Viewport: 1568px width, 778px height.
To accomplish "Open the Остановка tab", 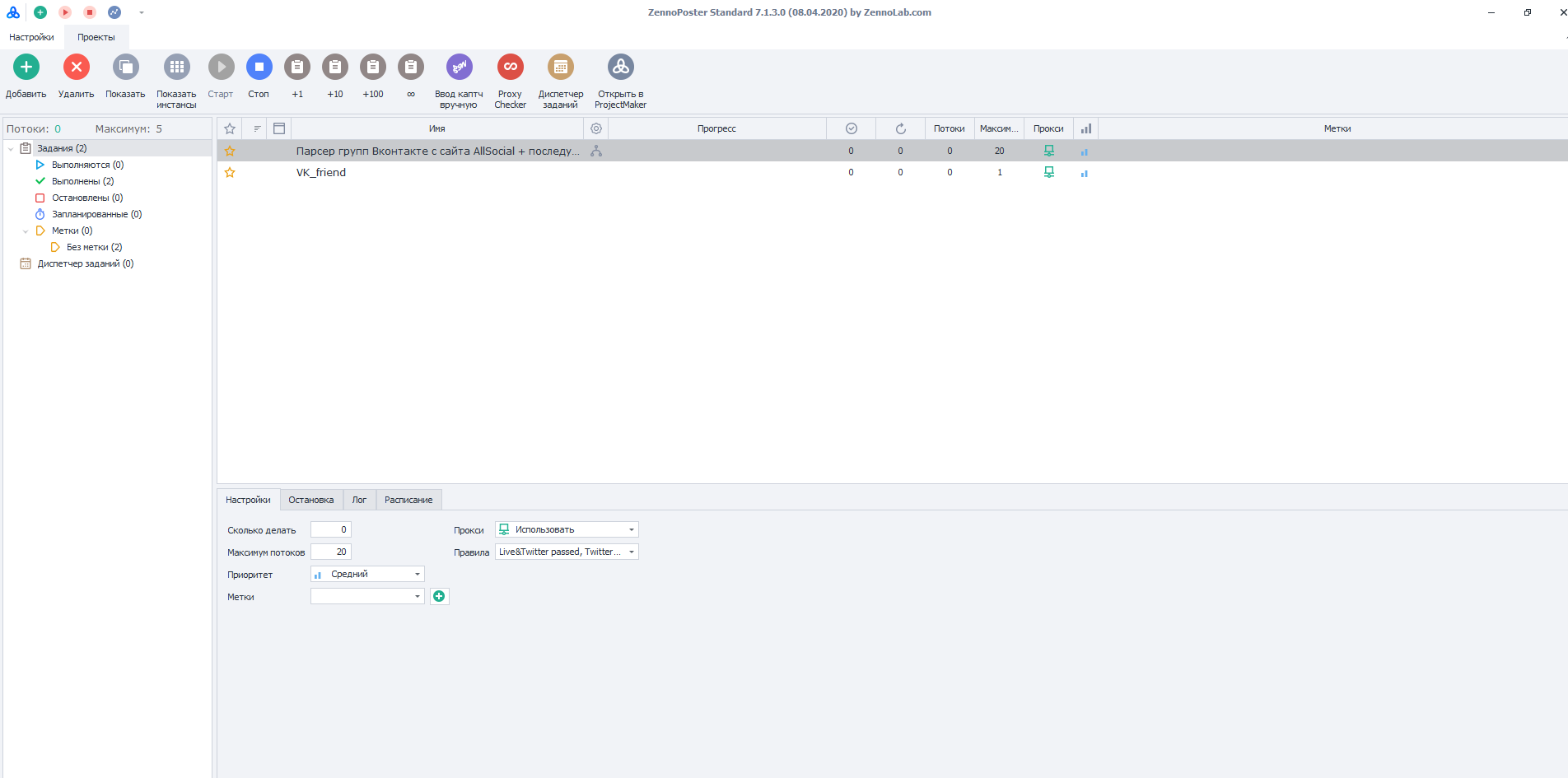I will tap(311, 500).
